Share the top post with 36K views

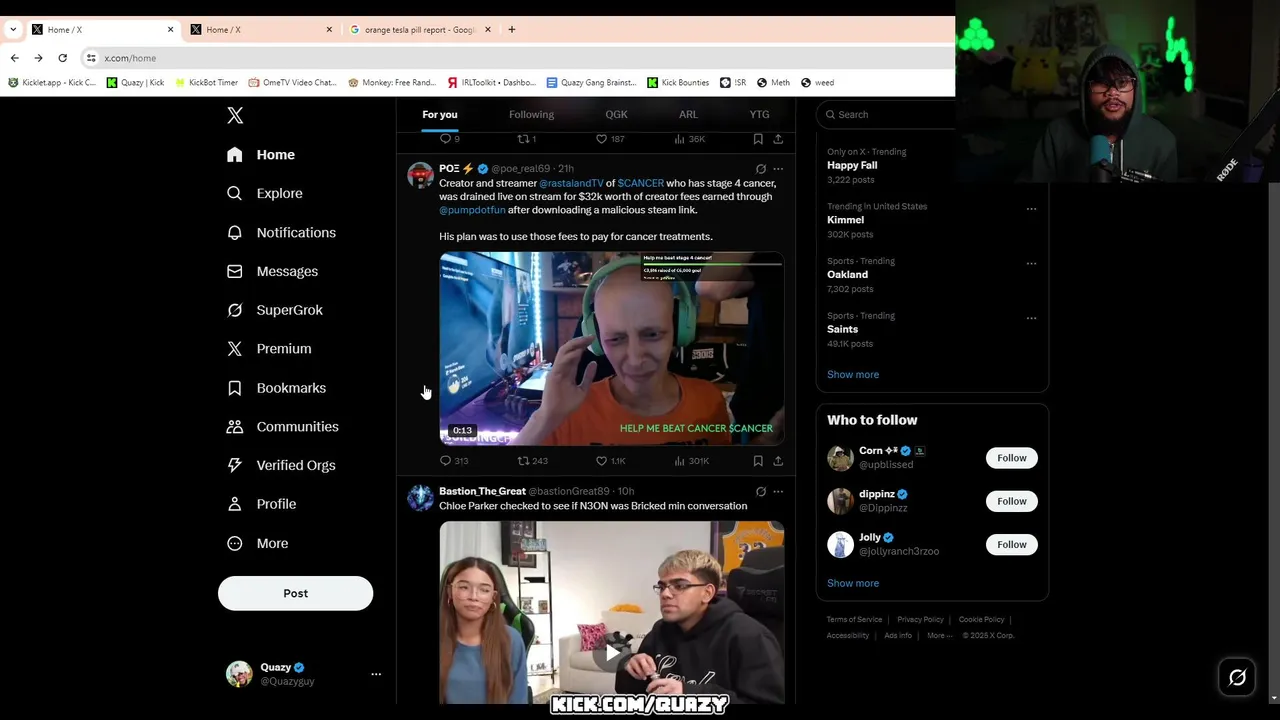pos(778,139)
